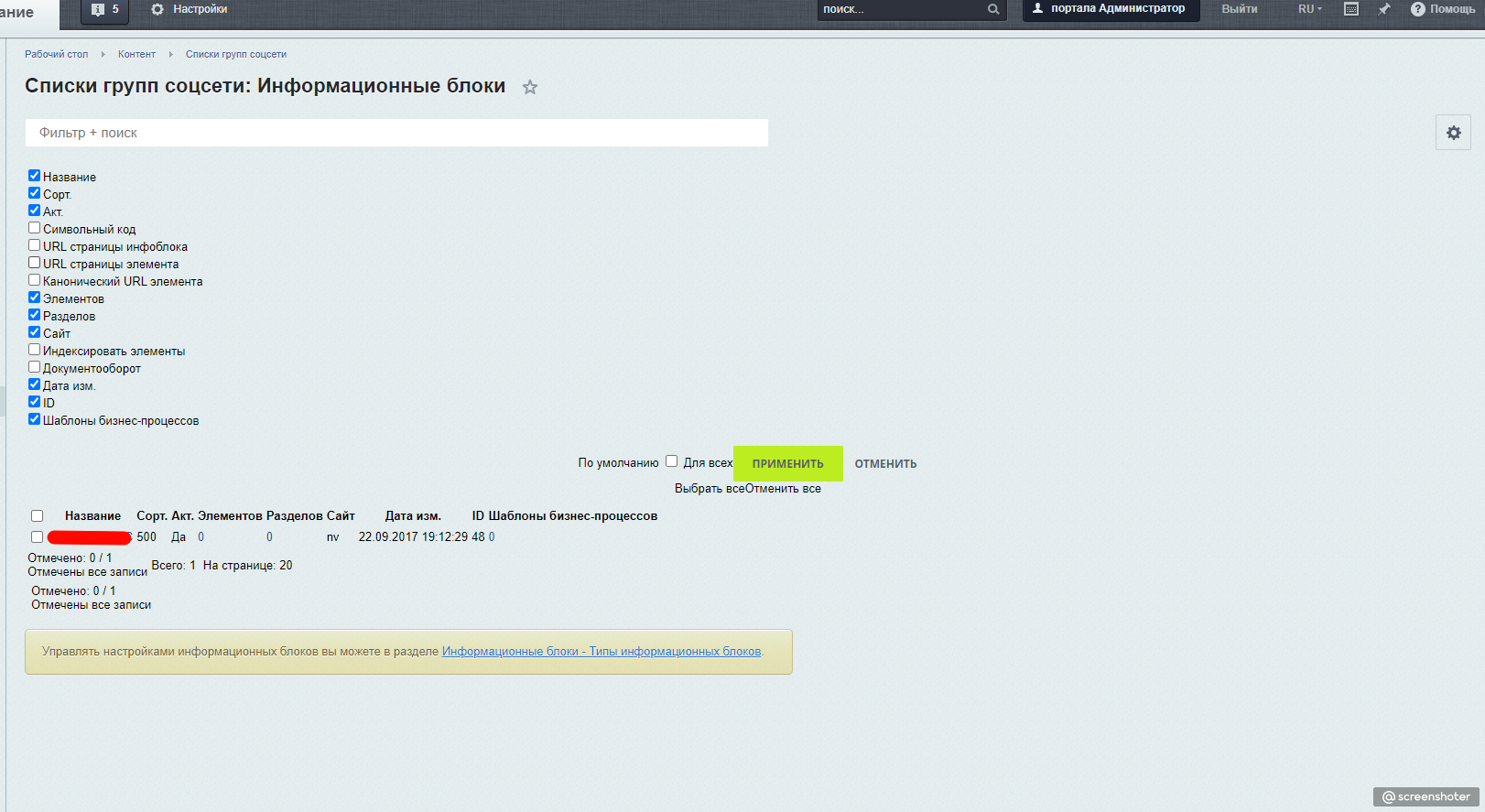Click Выйти to log out
1485x812 pixels.
(x=1239, y=9)
